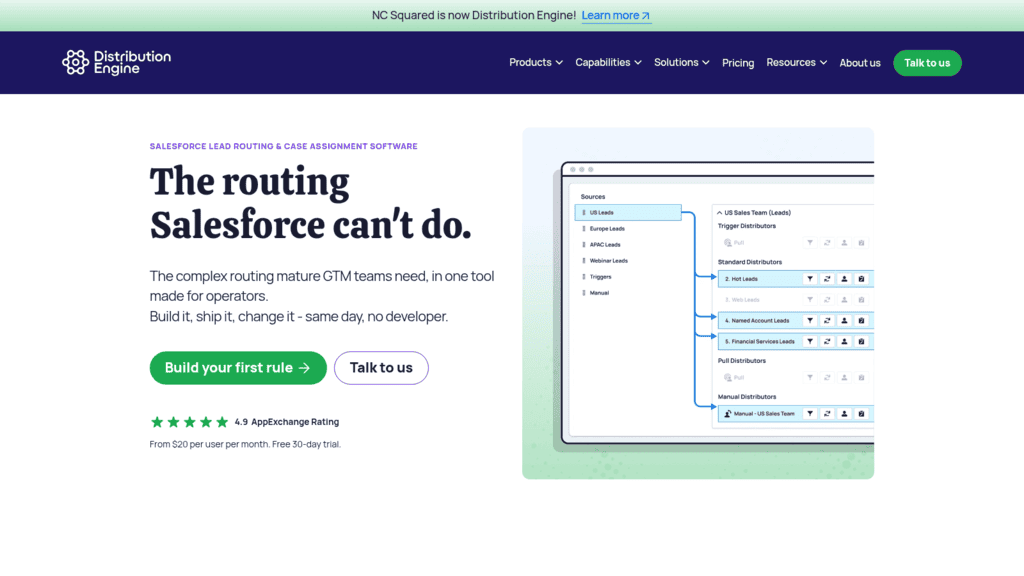Click clipboard icon in Hot Leads row

861,279
